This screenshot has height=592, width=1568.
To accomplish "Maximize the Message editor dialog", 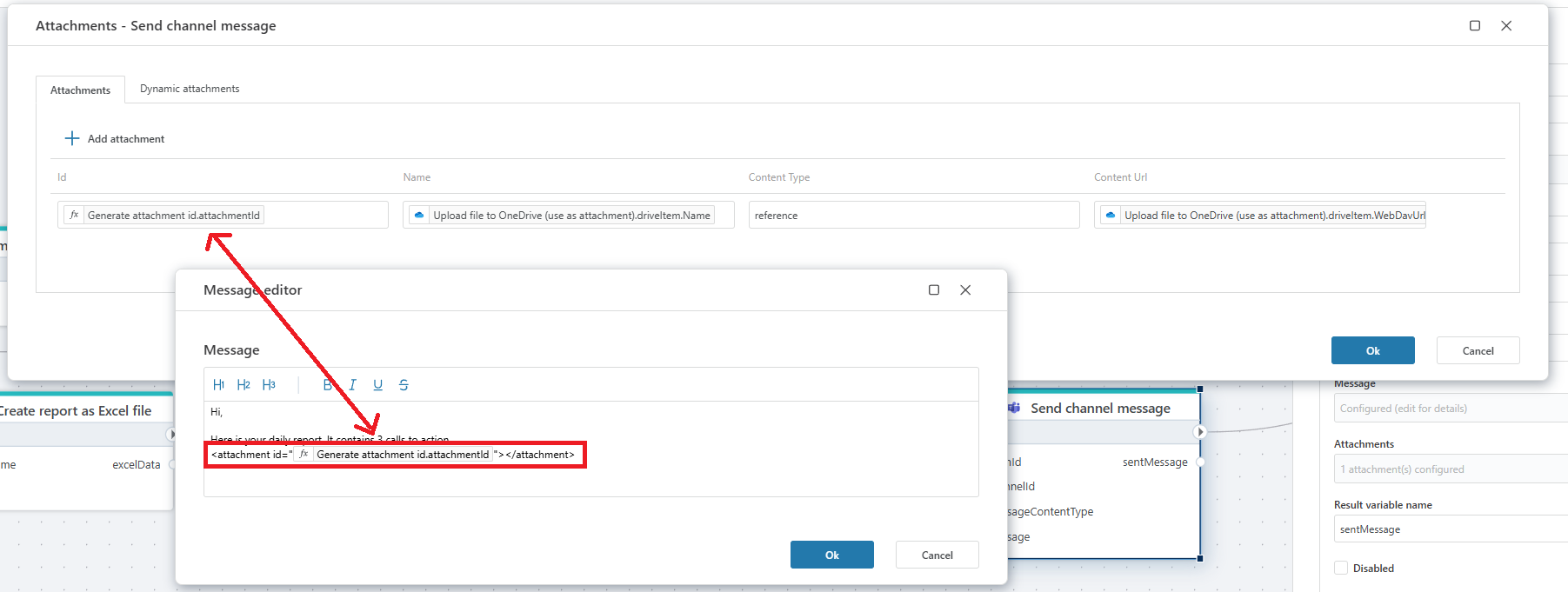I will [x=934, y=289].
